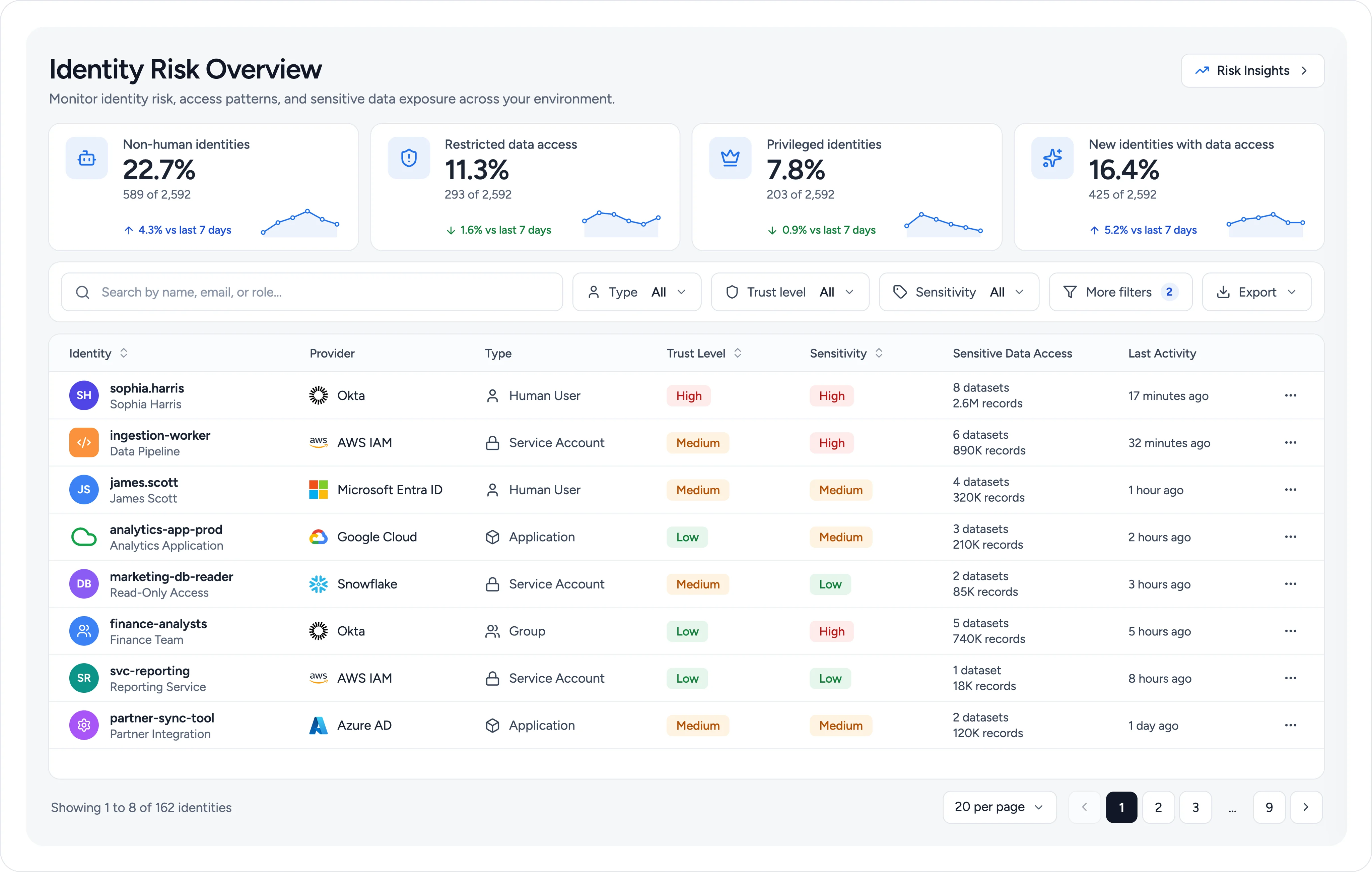Open row actions menu for analytics-app-prod
The image size is (1372, 872).
coord(1291,537)
